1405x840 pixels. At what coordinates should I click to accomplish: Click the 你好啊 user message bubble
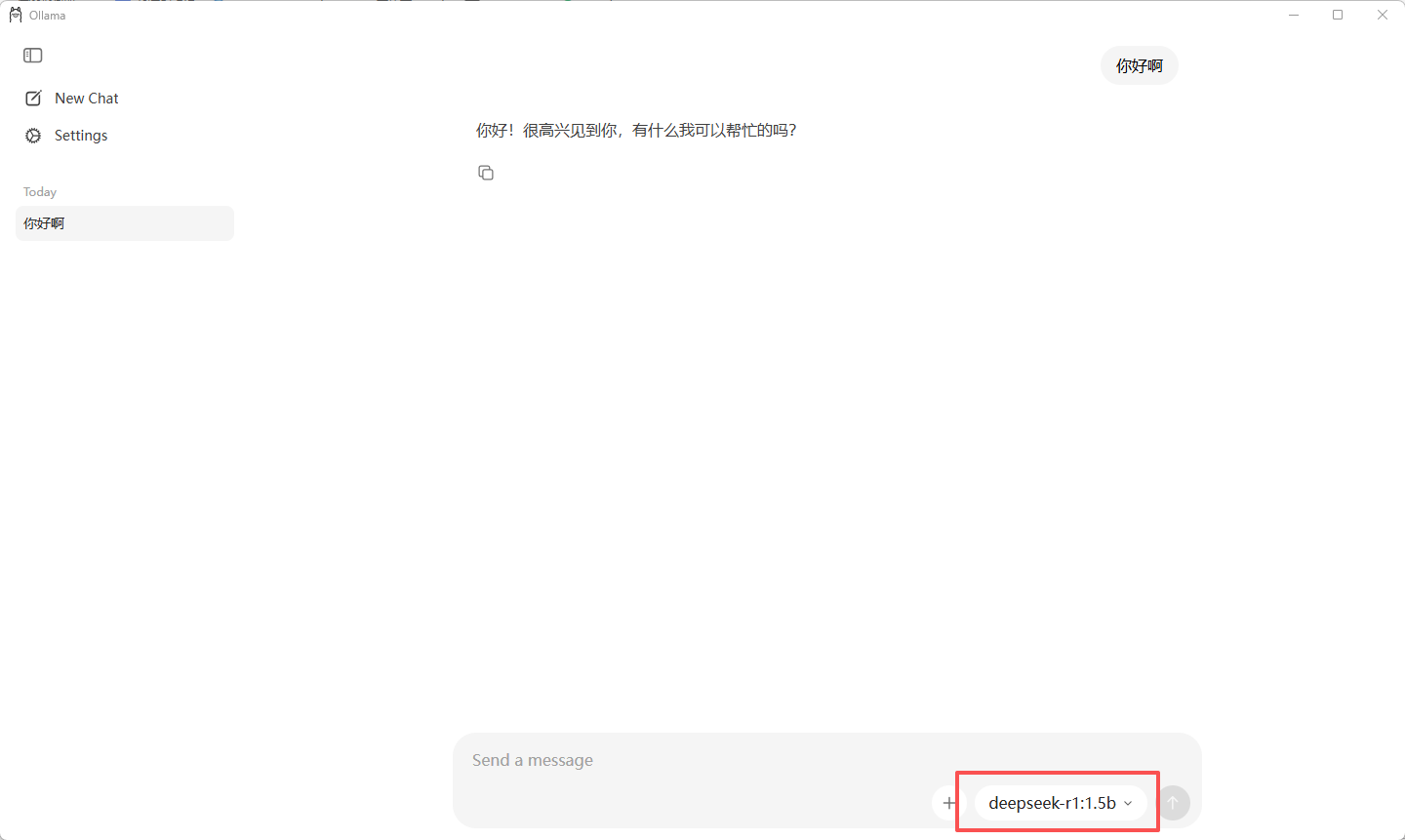point(1140,65)
